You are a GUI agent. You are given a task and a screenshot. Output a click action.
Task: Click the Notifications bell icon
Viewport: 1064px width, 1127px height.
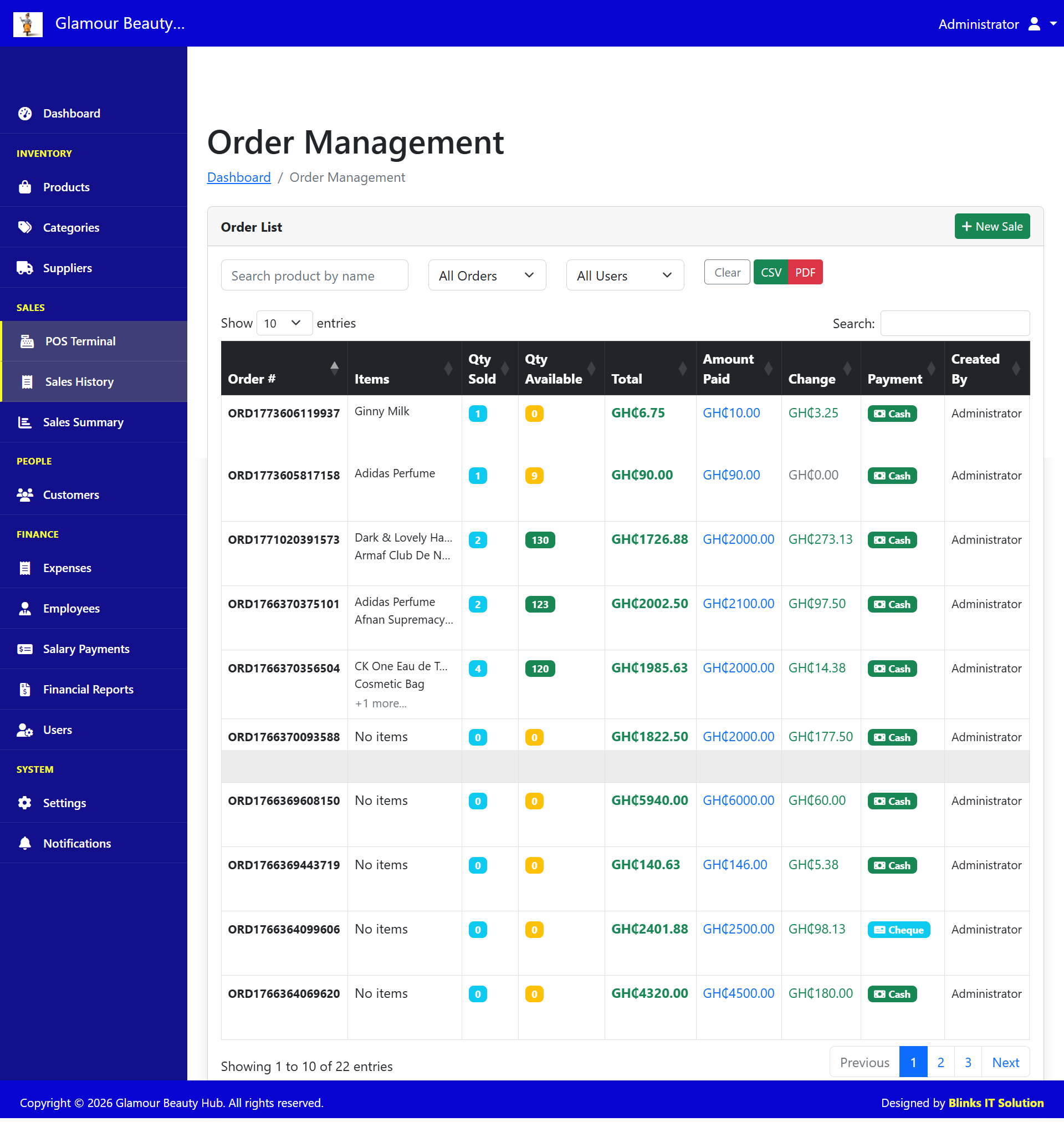(x=25, y=844)
